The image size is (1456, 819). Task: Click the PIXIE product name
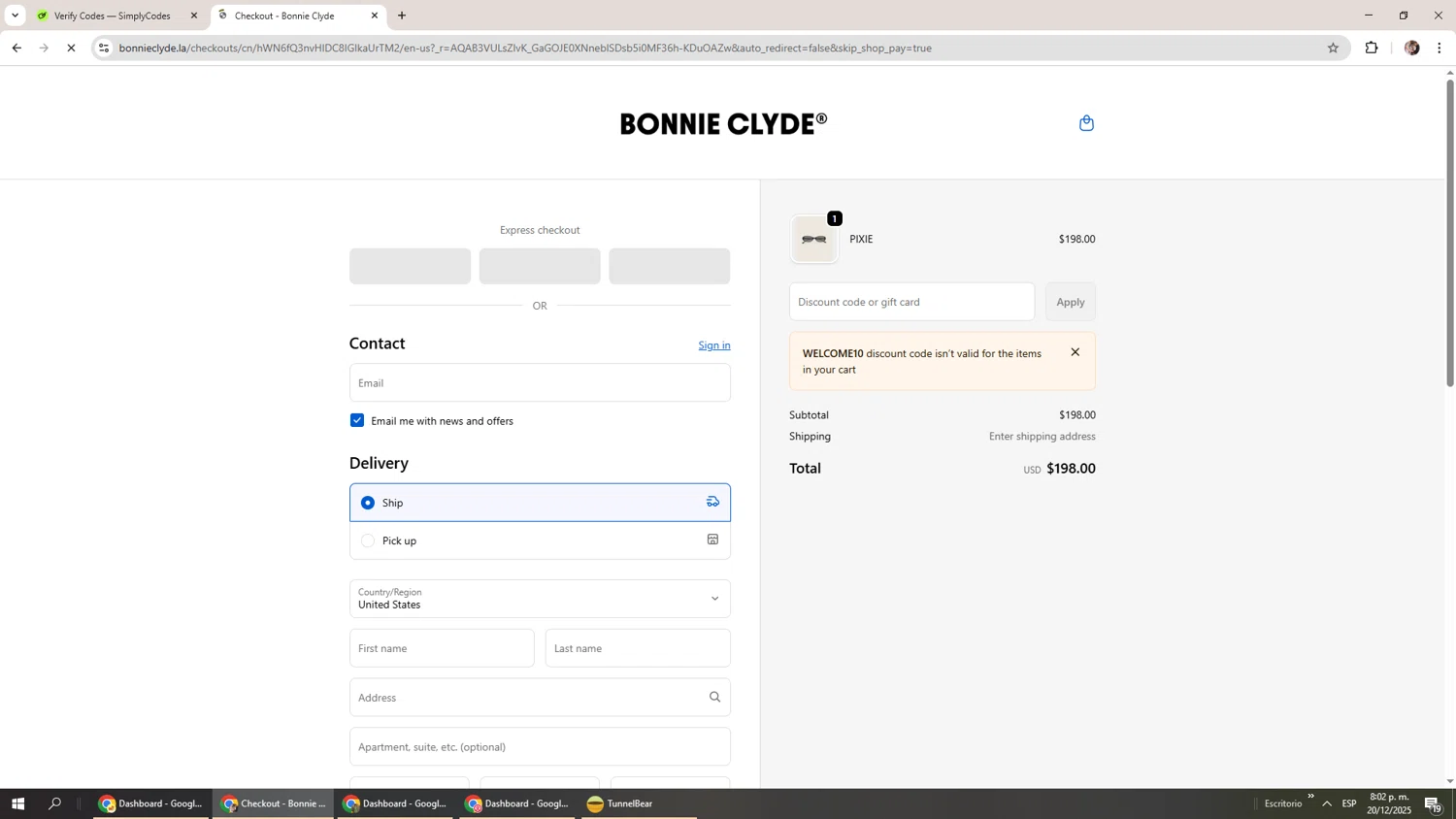click(861, 239)
